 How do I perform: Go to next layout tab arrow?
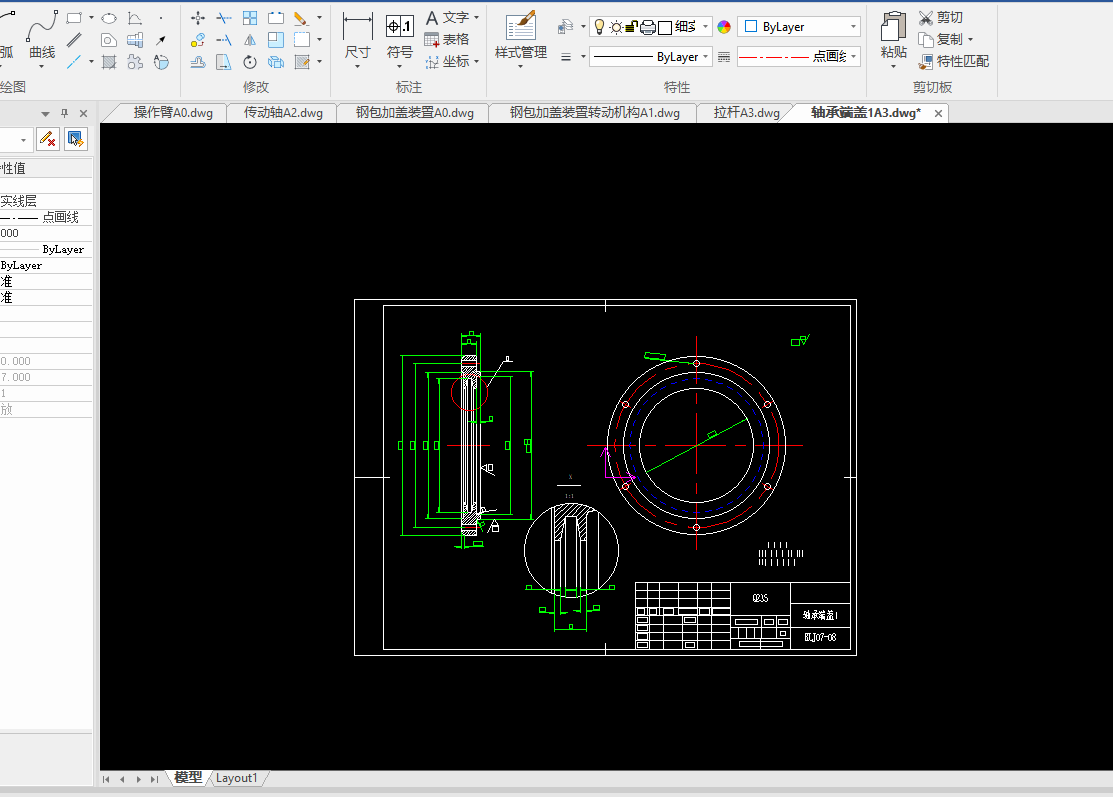click(138, 779)
